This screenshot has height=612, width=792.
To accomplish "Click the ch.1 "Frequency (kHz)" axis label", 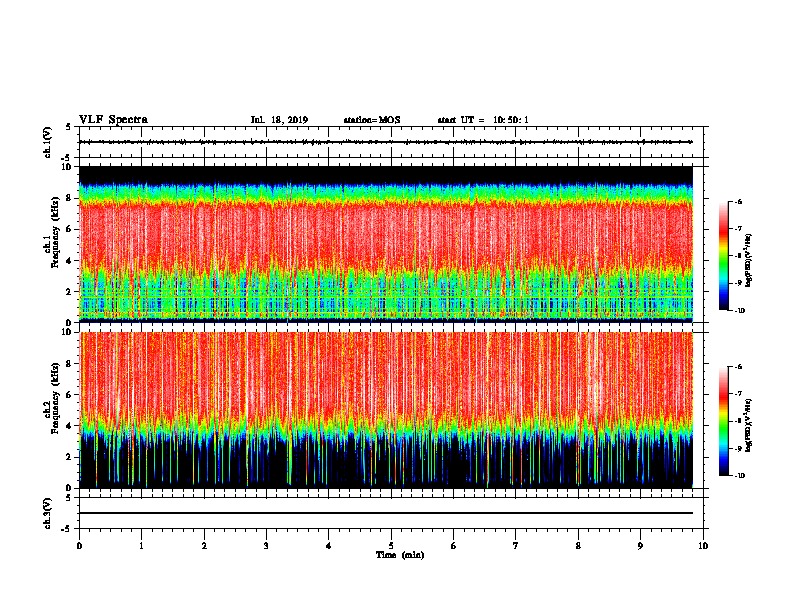I will [55, 233].
